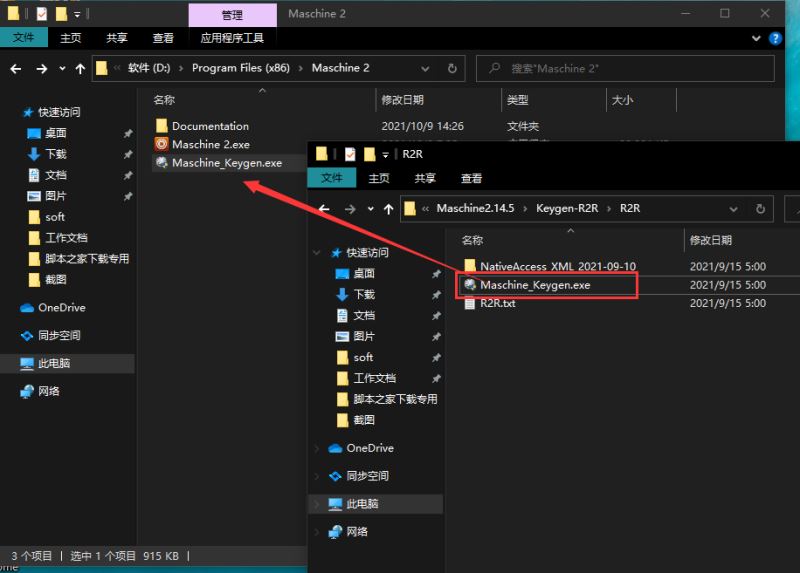Expand address bar history in Maschine 2 window
The image size is (800, 573).
pyautogui.click(x=425, y=68)
